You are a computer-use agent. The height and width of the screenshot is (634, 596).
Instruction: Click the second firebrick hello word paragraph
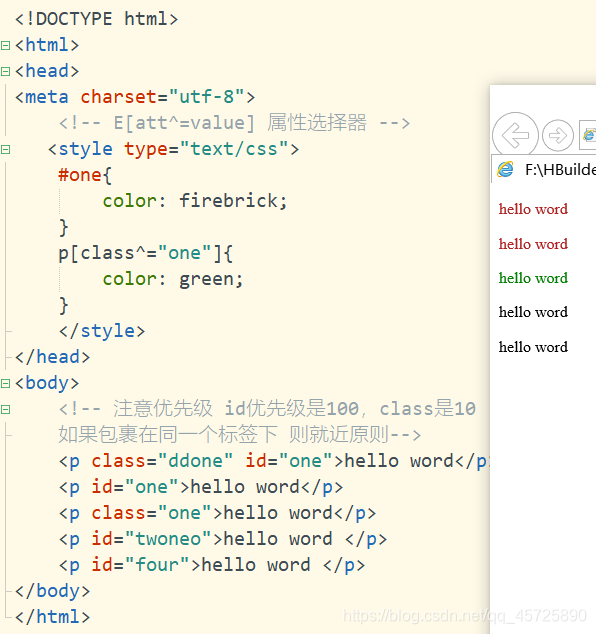[533, 244]
